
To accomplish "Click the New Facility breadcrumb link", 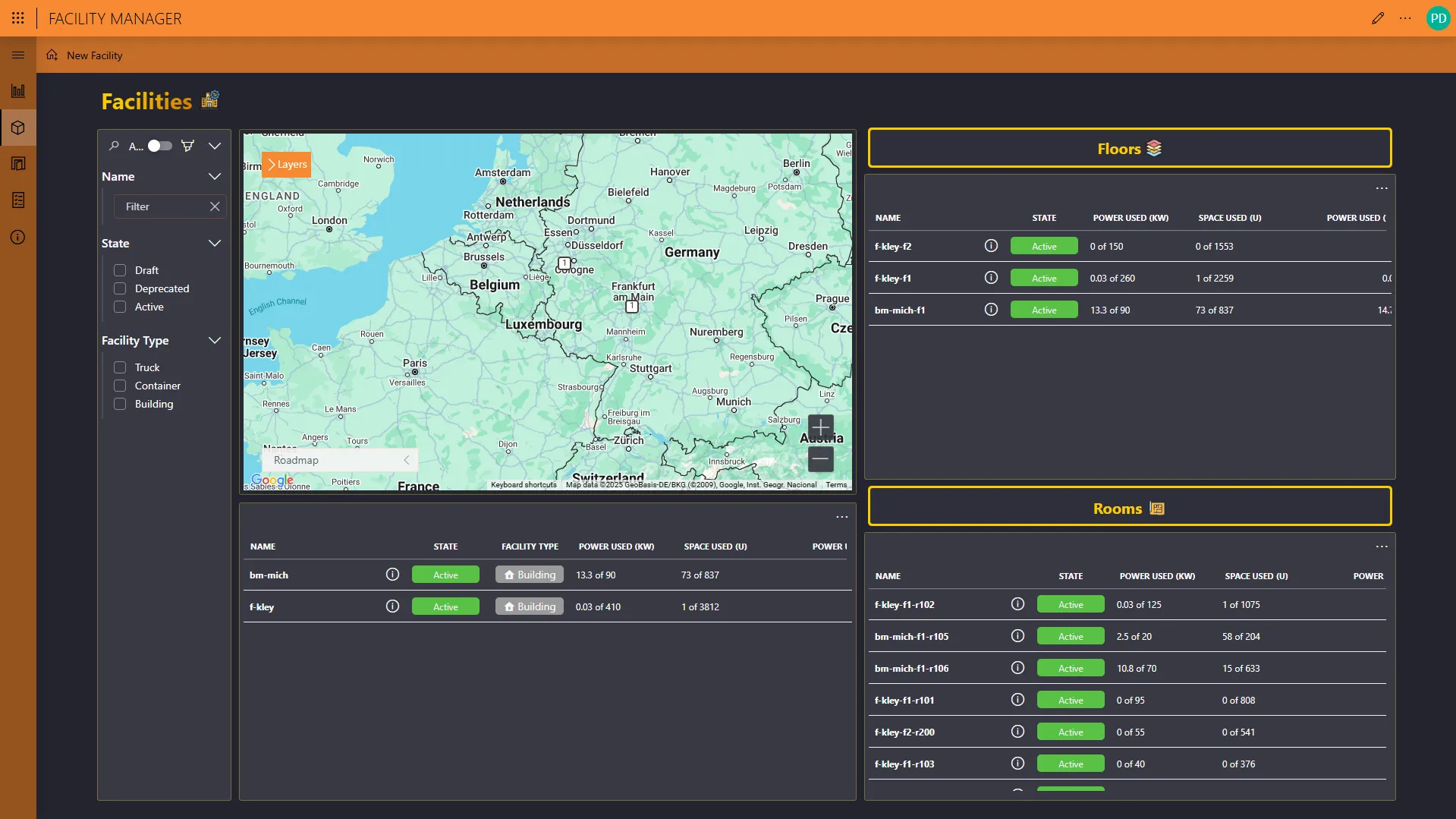I will tap(94, 55).
